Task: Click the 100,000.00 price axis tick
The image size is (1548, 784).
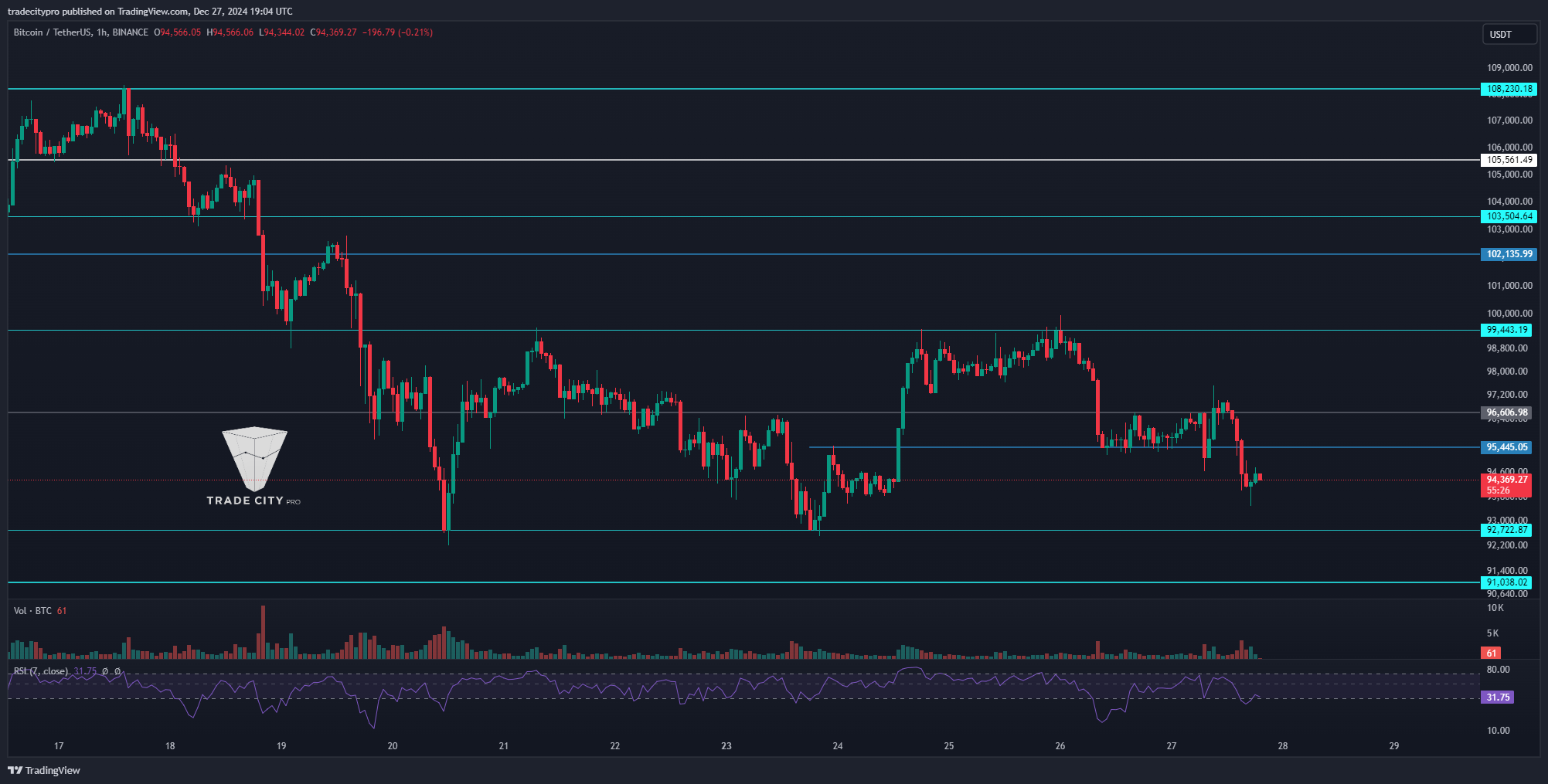Action: pyautogui.click(x=1509, y=314)
